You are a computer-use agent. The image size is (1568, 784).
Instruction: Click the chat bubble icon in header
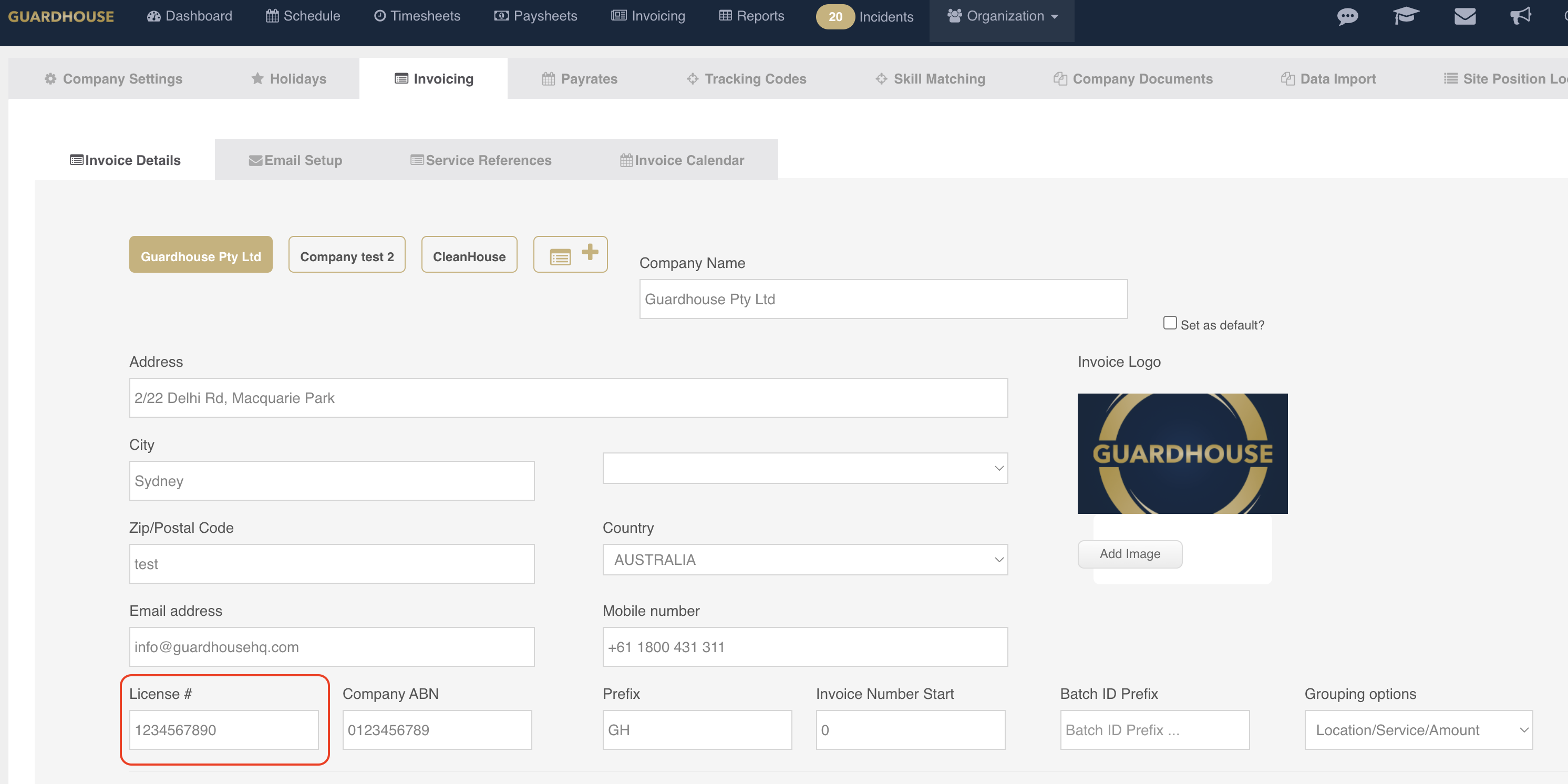1347,16
